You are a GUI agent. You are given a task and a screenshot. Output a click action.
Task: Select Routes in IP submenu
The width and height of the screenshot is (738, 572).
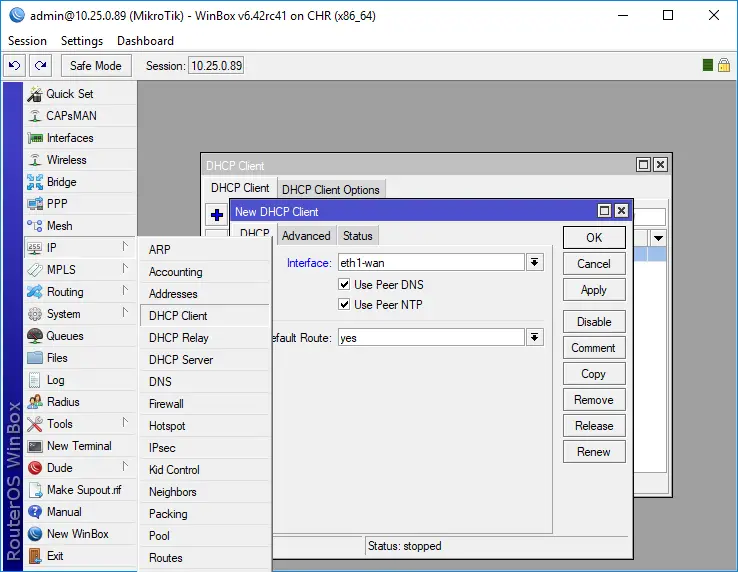point(205,558)
